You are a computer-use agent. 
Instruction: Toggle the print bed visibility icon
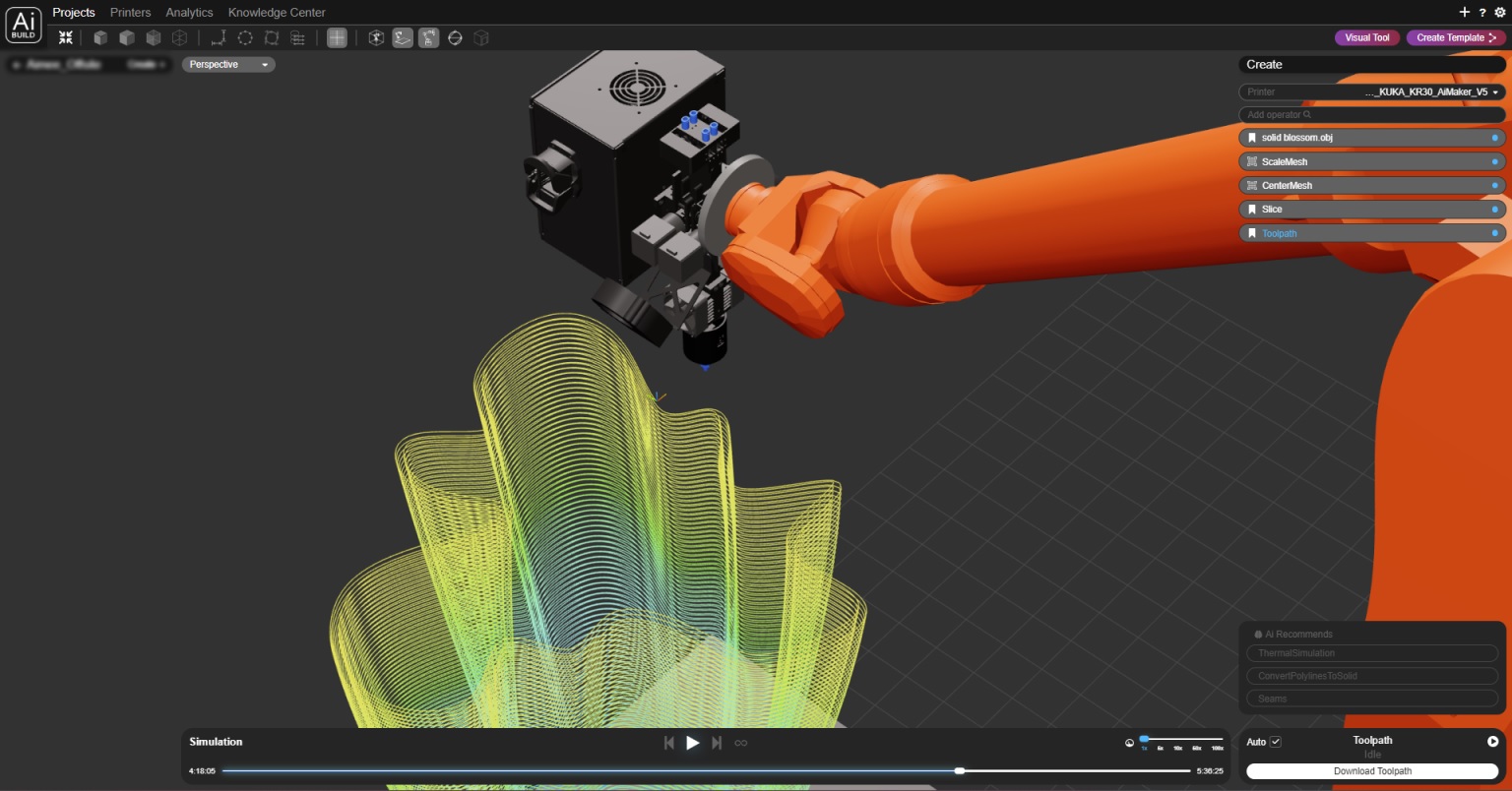[403, 37]
